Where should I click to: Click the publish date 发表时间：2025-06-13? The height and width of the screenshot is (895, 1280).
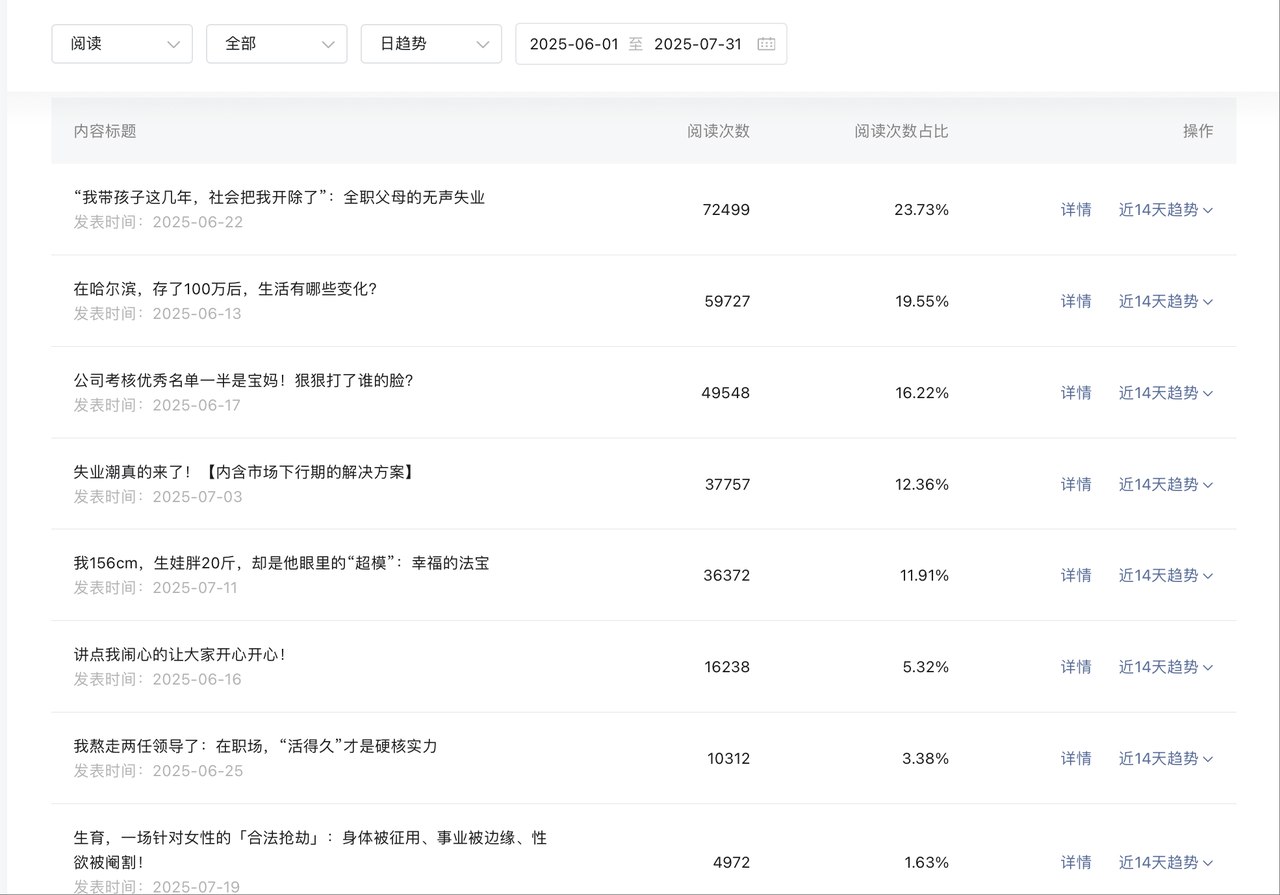[x=158, y=314]
